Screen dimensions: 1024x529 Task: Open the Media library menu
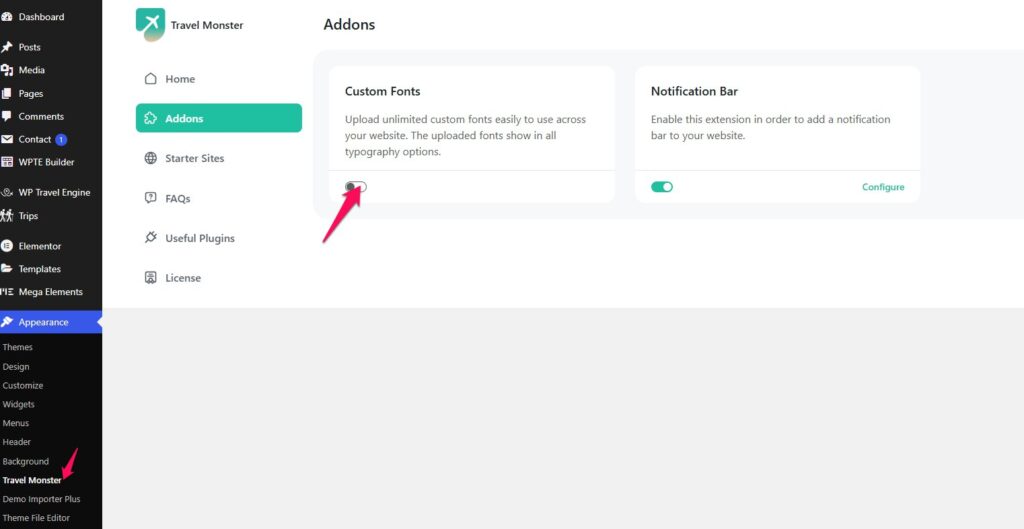[x=31, y=70]
